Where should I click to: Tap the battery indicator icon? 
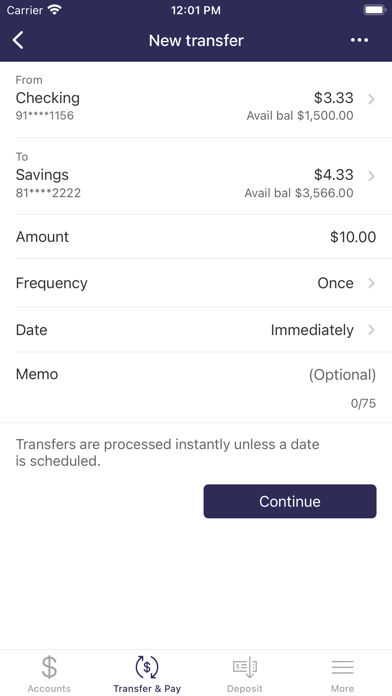(375, 10)
